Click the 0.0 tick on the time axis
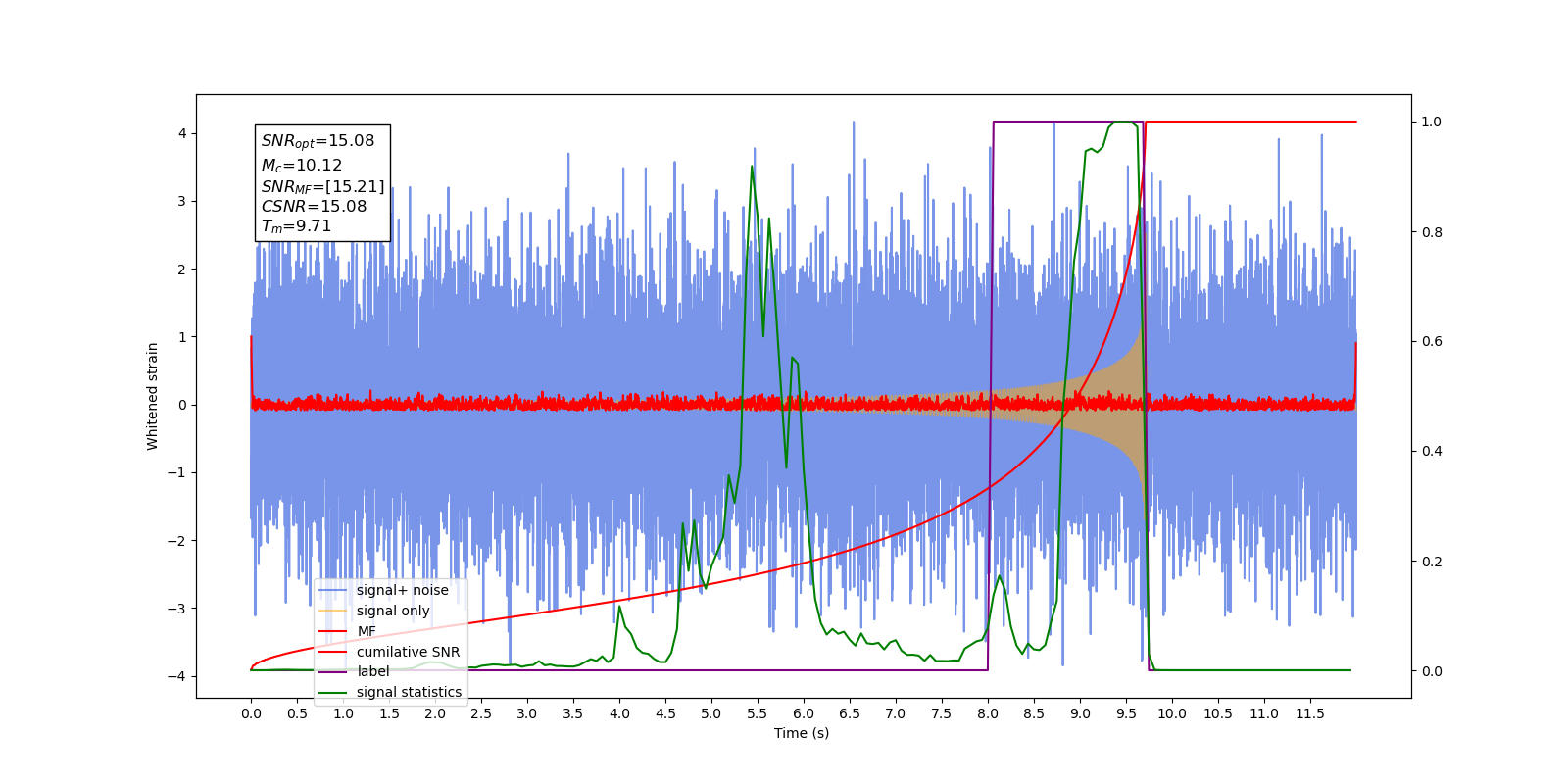Image resolution: width=1568 pixels, height=784 pixels. point(251,713)
